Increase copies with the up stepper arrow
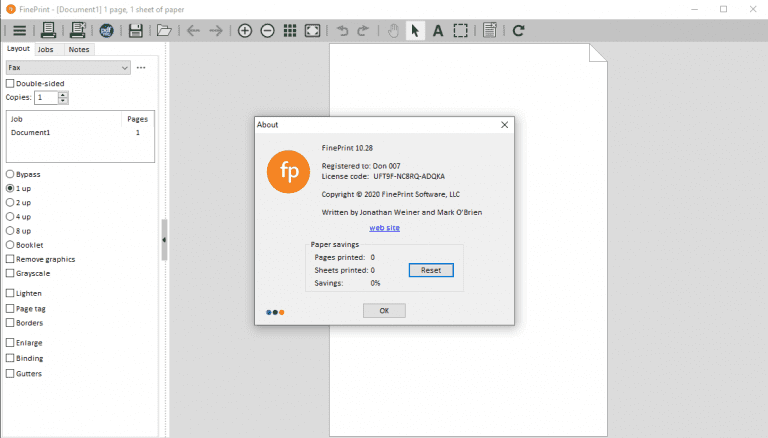This screenshot has width=768, height=438. (x=64, y=94)
